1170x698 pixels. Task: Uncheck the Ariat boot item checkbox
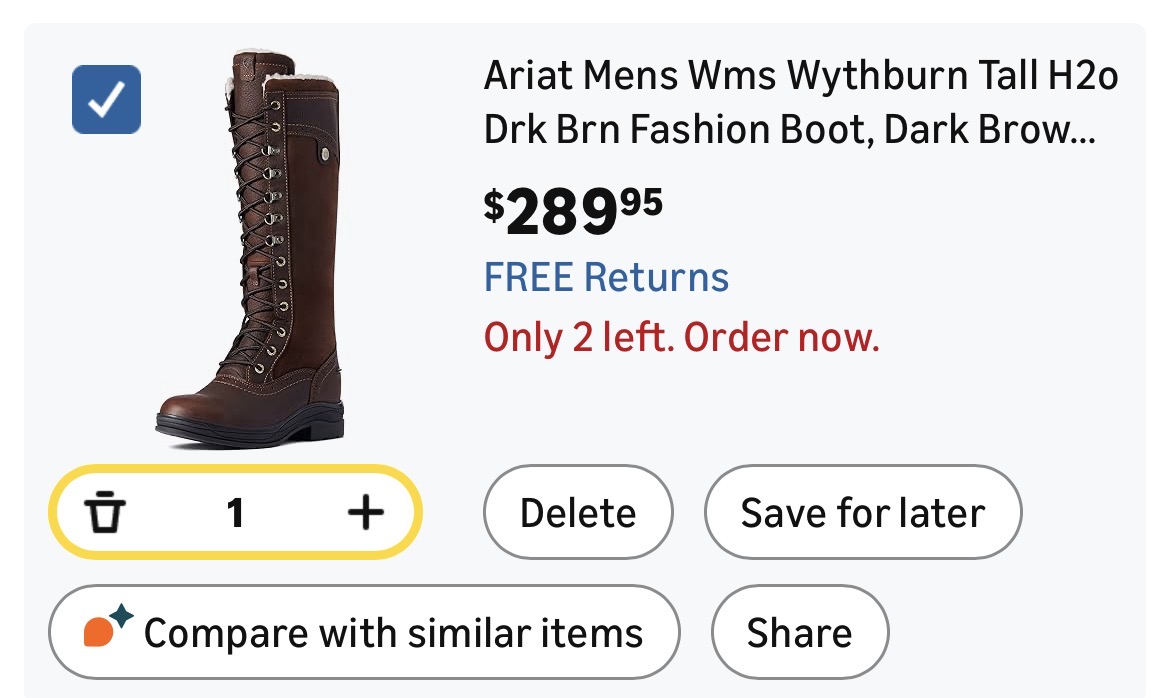coord(106,99)
